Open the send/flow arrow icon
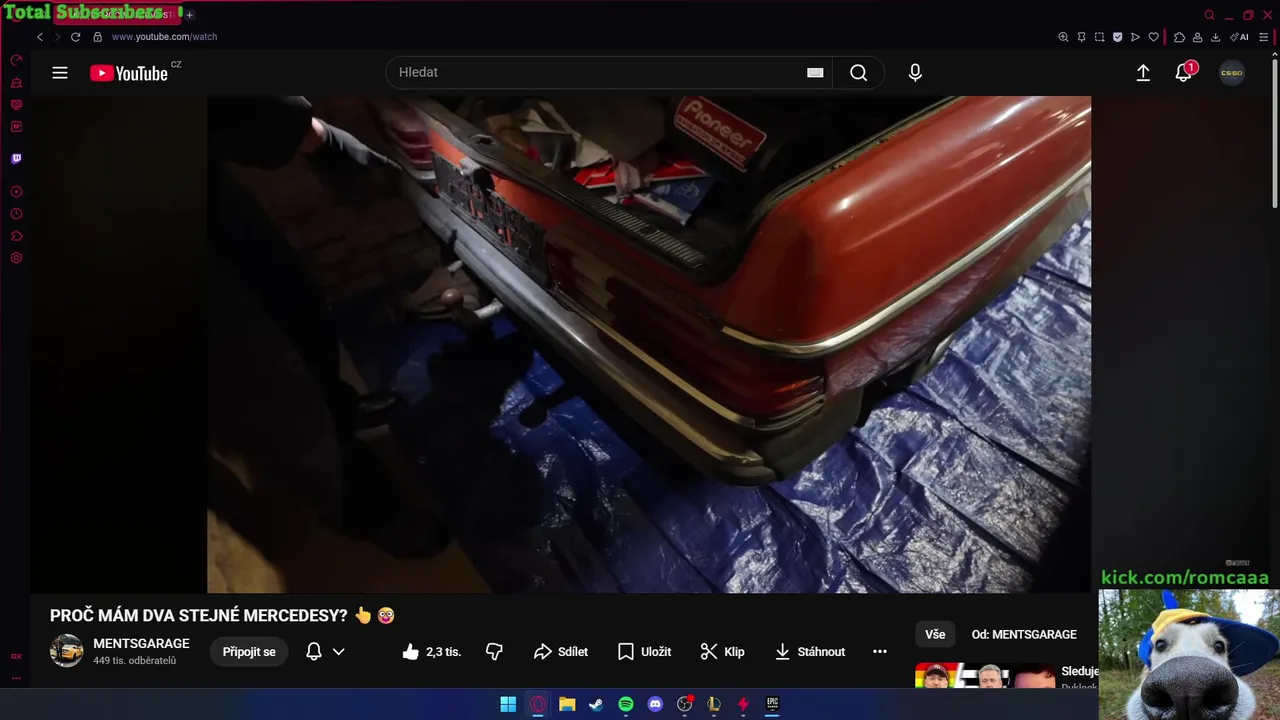This screenshot has height=720, width=1280. (1135, 37)
